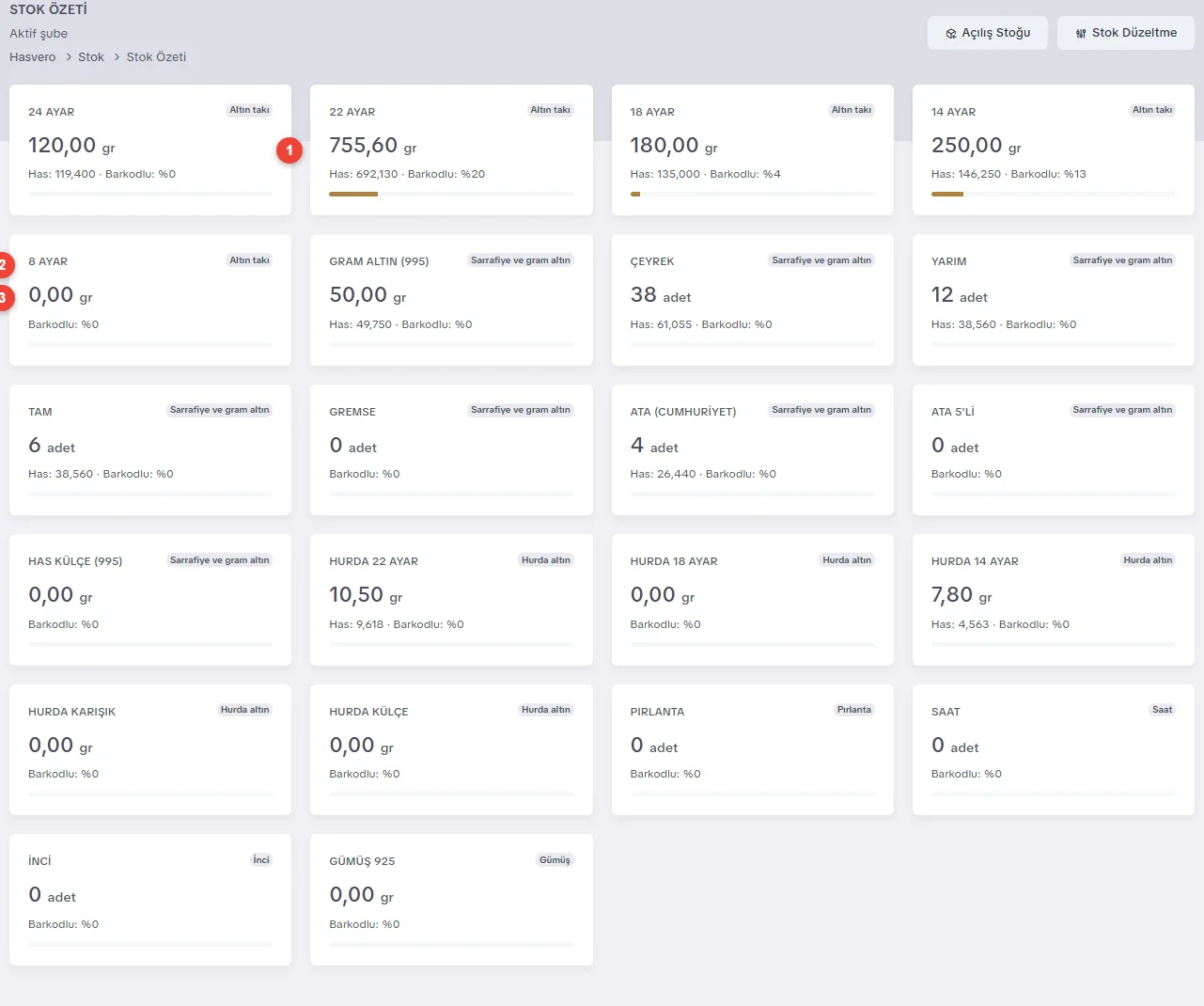The image size is (1204, 1006).
Task: Click the 8 AYAR card title
Action: tap(48, 261)
